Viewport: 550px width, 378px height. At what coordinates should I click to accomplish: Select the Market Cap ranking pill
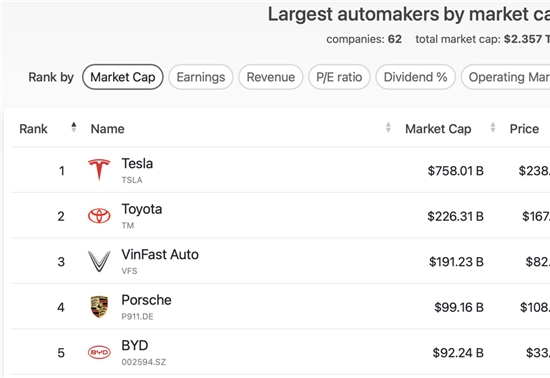(x=123, y=77)
